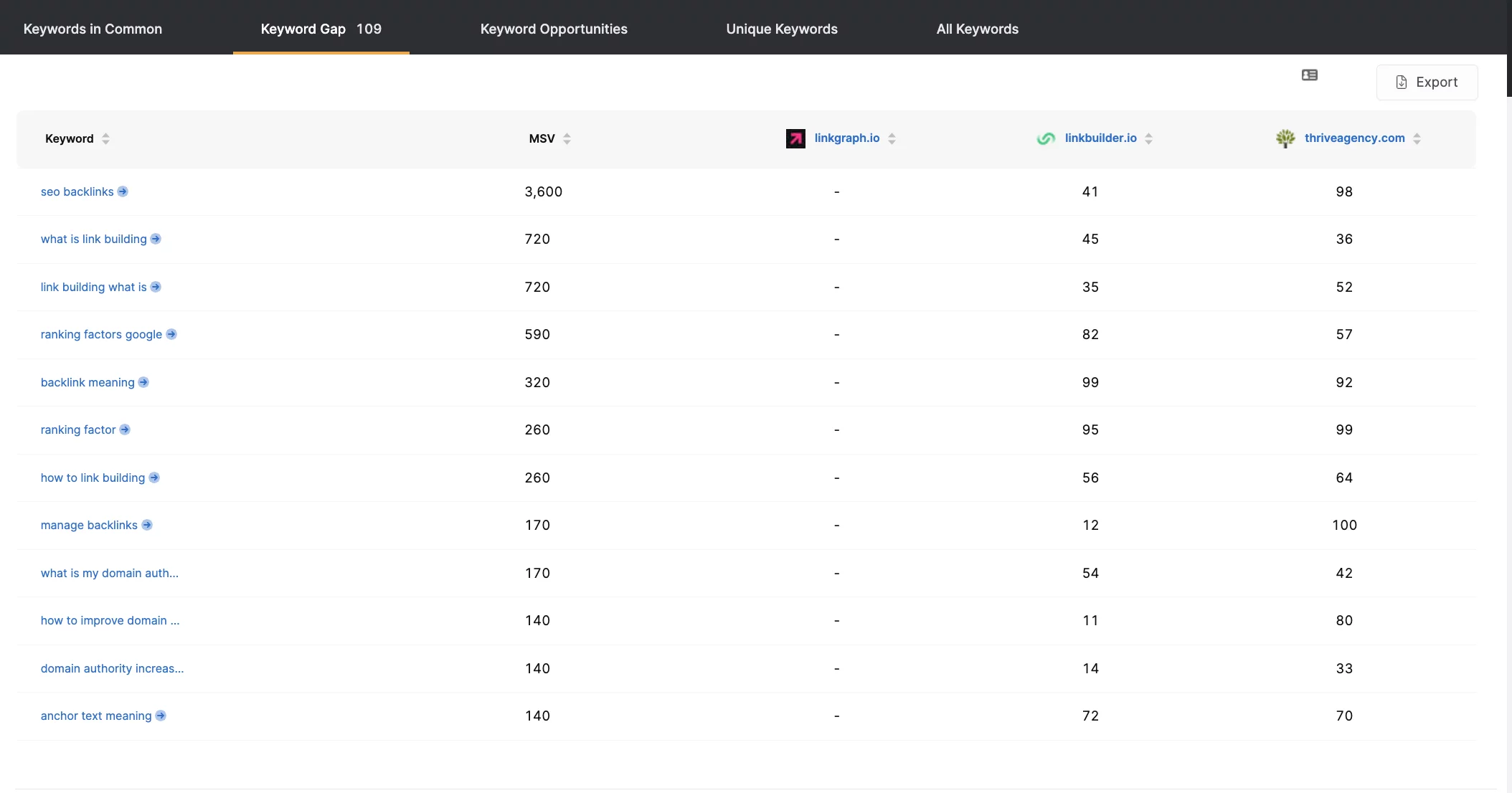
Task: Click the linkgraph.io favicon icon
Action: [796, 137]
